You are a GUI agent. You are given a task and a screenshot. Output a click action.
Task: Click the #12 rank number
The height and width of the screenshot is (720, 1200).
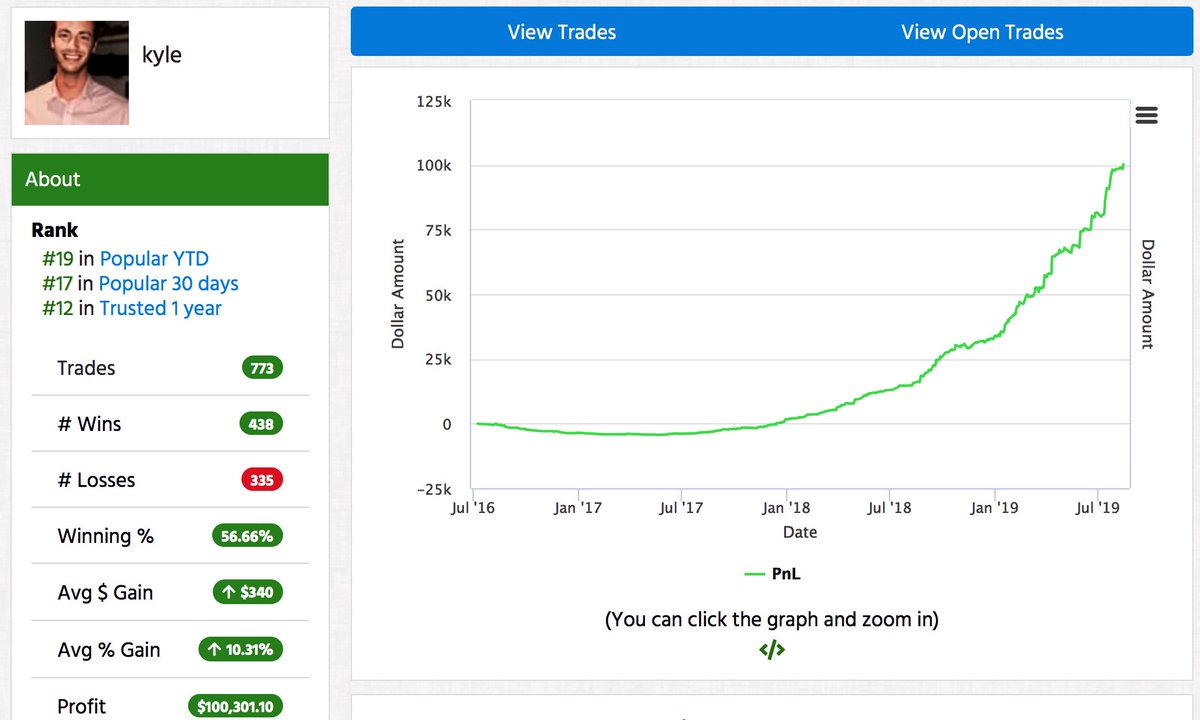coord(58,308)
